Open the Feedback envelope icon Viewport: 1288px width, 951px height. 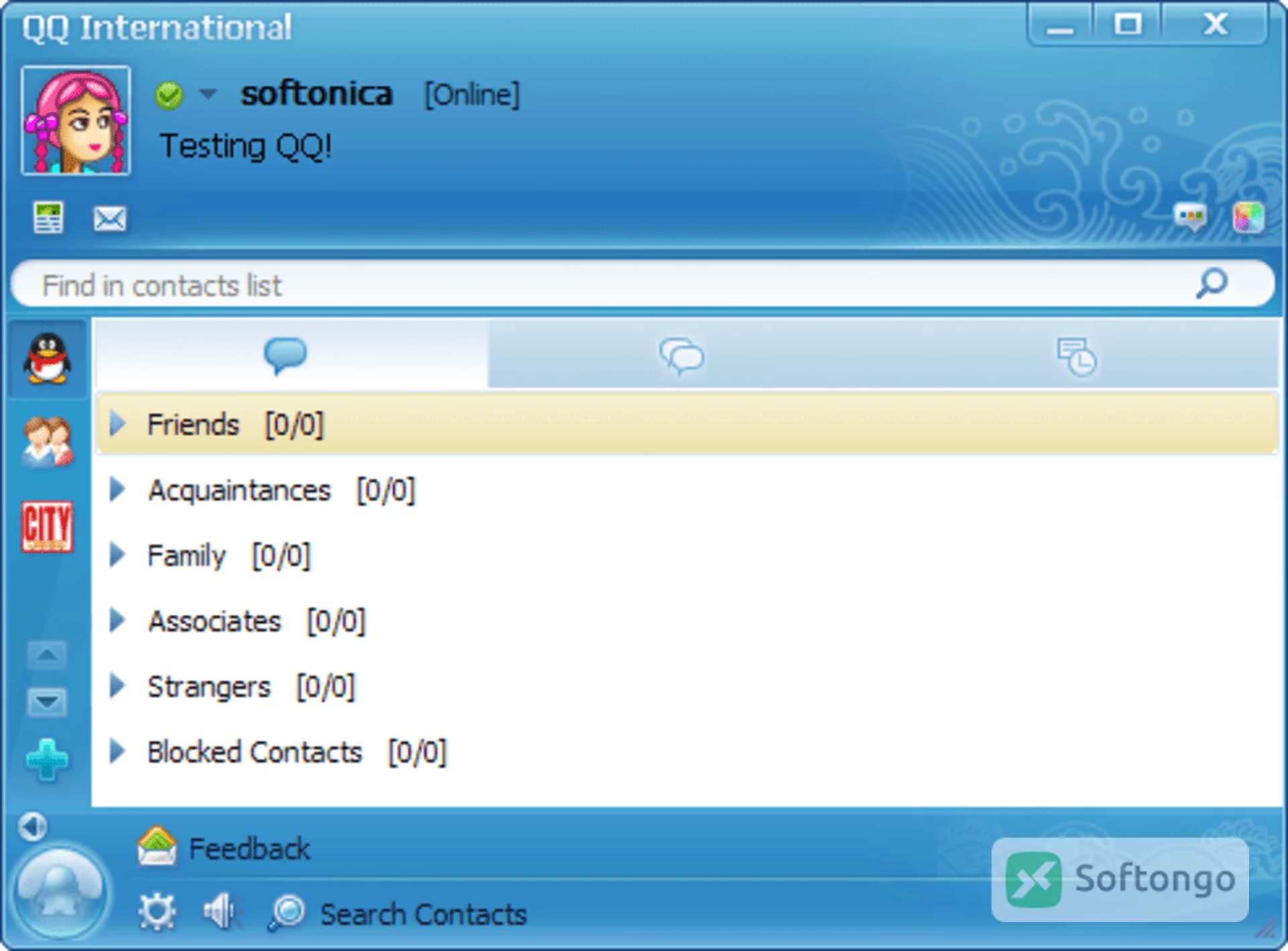(x=156, y=846)
